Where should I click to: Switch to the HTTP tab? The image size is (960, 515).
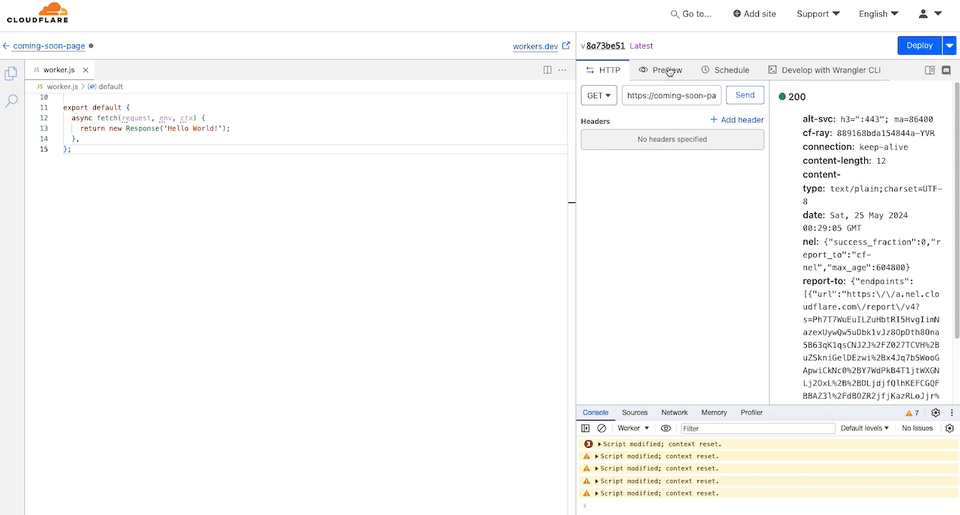point(603,70)
